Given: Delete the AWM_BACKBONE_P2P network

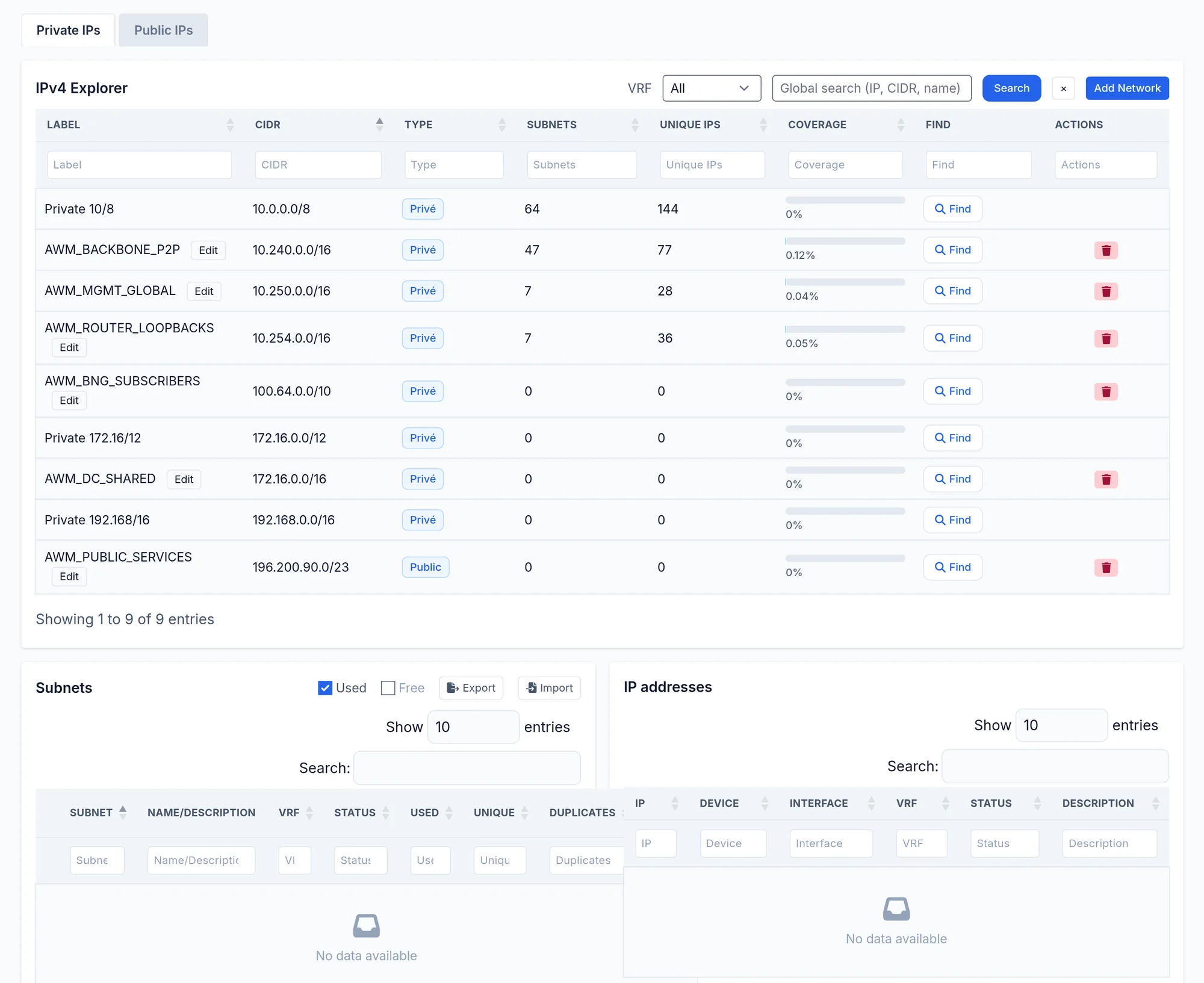Looking at the screenshot, I should pos(1106,250).
